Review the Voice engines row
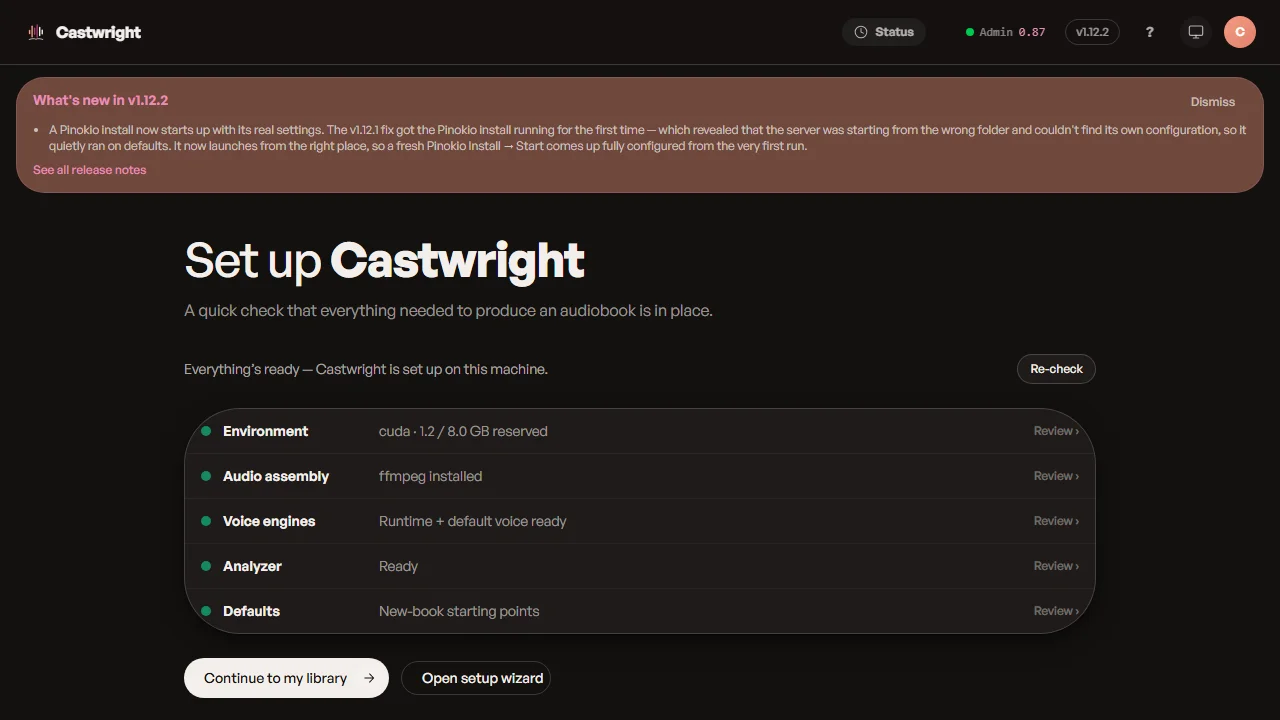Screen dimensions: 1280x720 (x=1056, y=521)
